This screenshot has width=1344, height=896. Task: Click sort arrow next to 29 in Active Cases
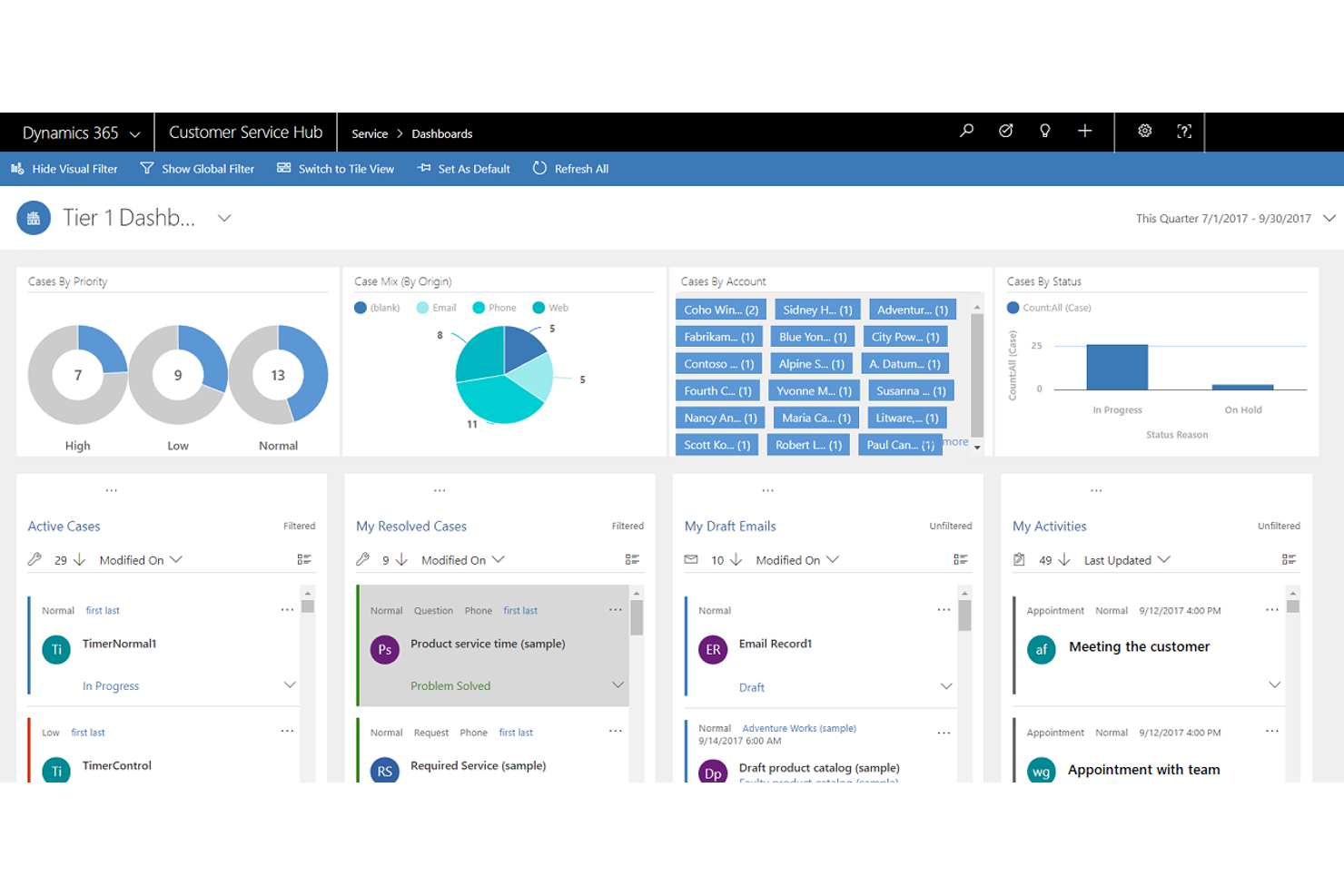[79, 560]
